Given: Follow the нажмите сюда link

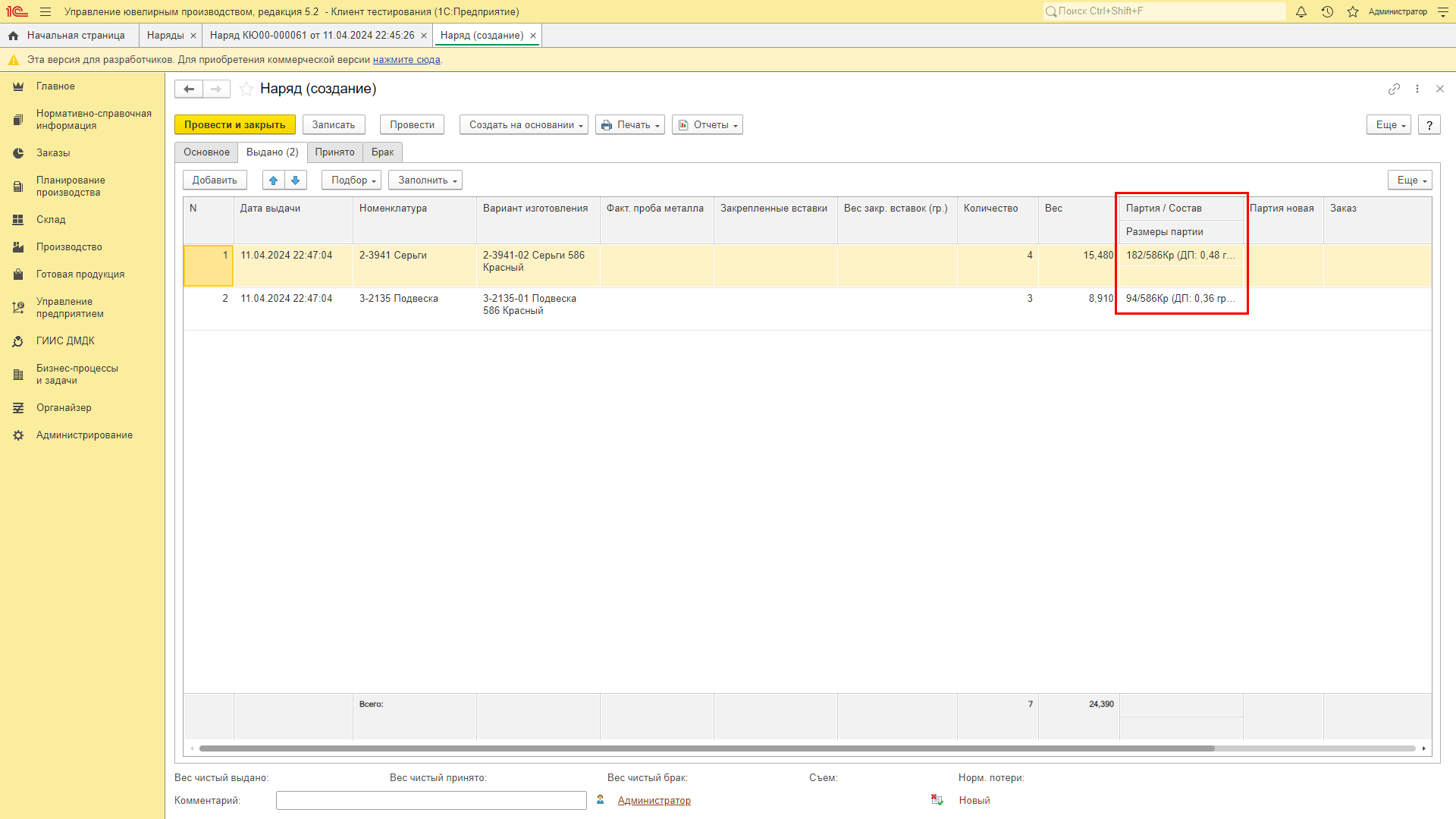Looking at the screenshot, I should coord(406,60).
